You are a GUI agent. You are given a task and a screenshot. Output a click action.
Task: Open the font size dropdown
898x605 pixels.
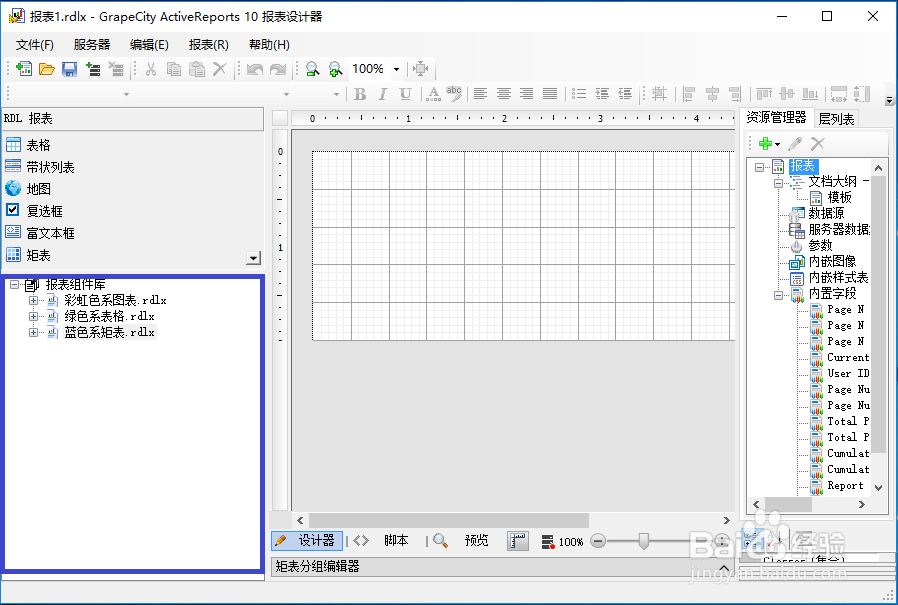(336, 95)
